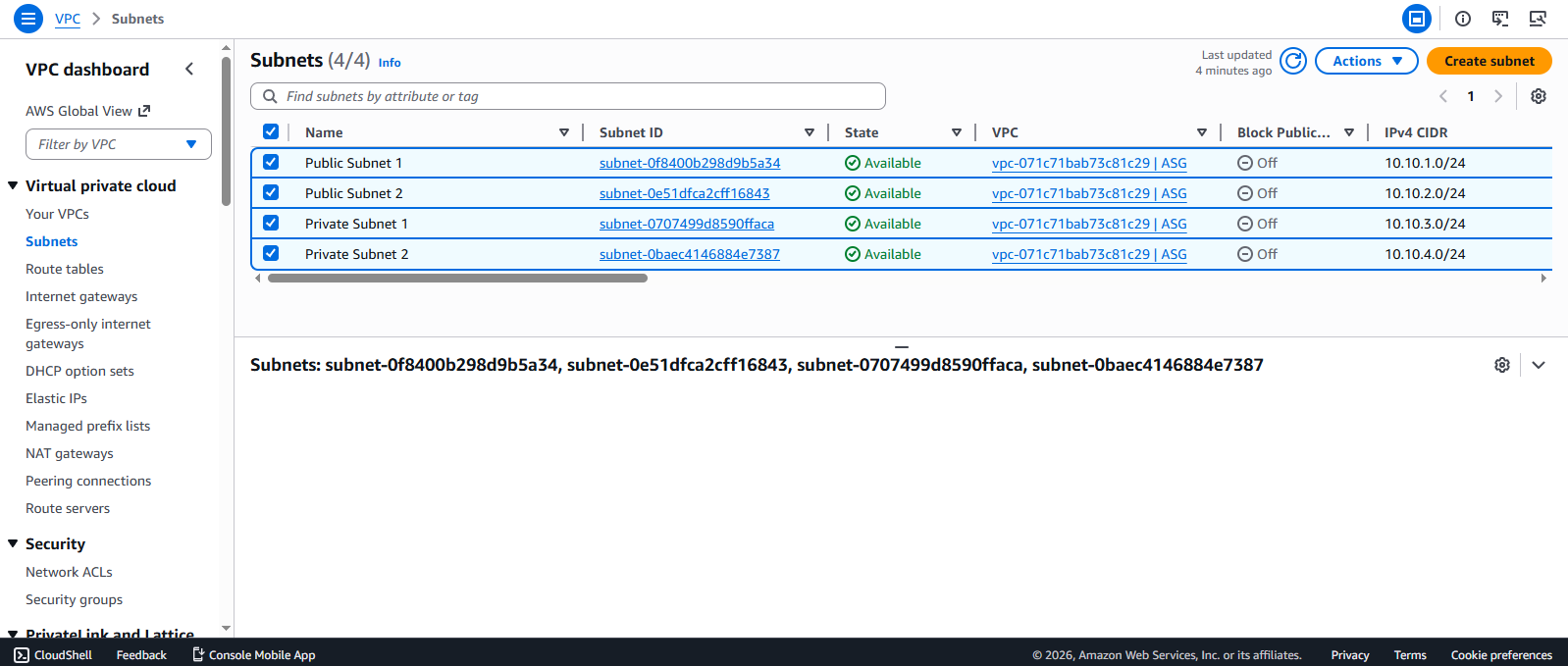Open Console Mobile App from footer
This screenshot has height=666, width=1568.
pos(253,655)
